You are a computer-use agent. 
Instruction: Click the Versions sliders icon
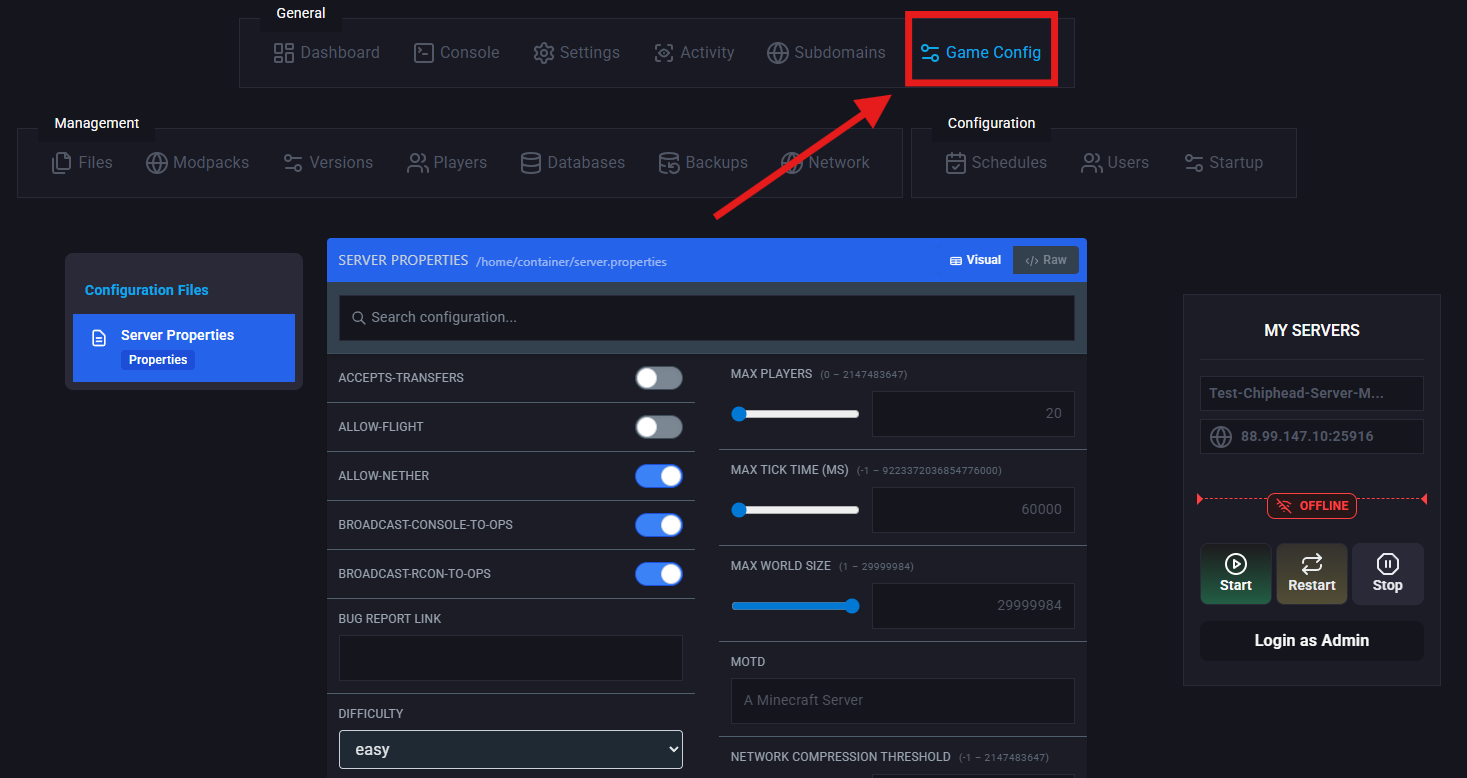(293, 163)
